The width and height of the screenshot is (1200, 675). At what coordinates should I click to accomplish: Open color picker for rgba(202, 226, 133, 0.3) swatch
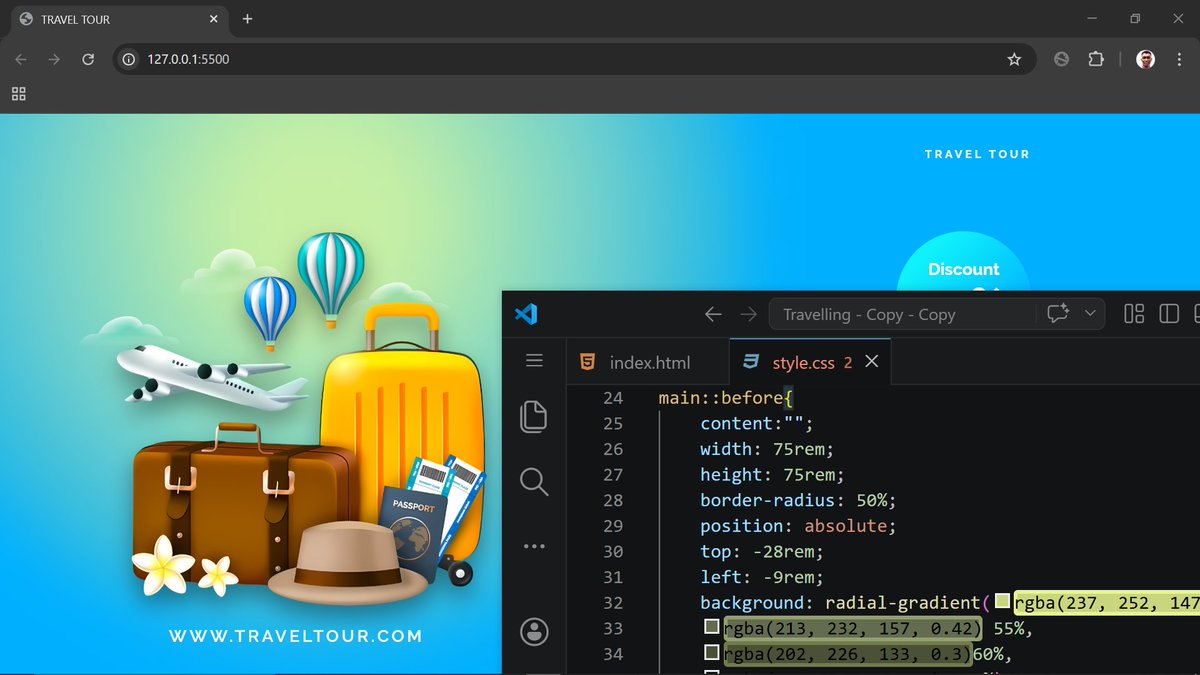tap(712, 653)
